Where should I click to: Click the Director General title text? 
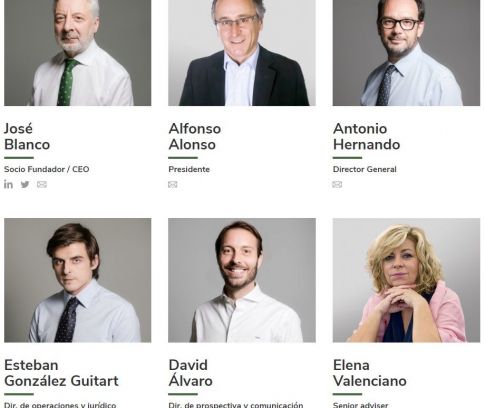pos(365,169)
